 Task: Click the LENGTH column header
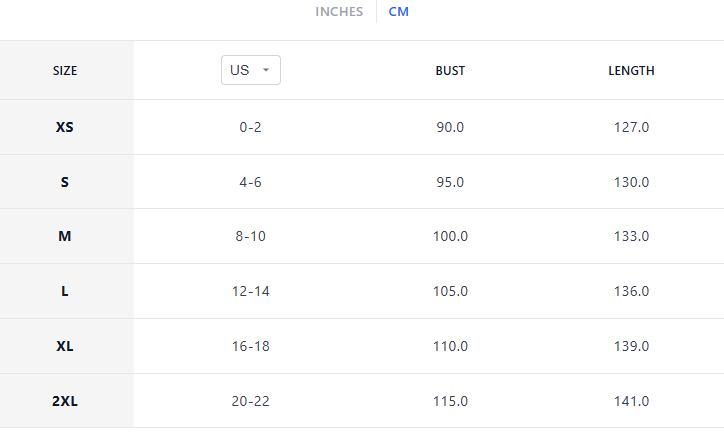point(631,71)
